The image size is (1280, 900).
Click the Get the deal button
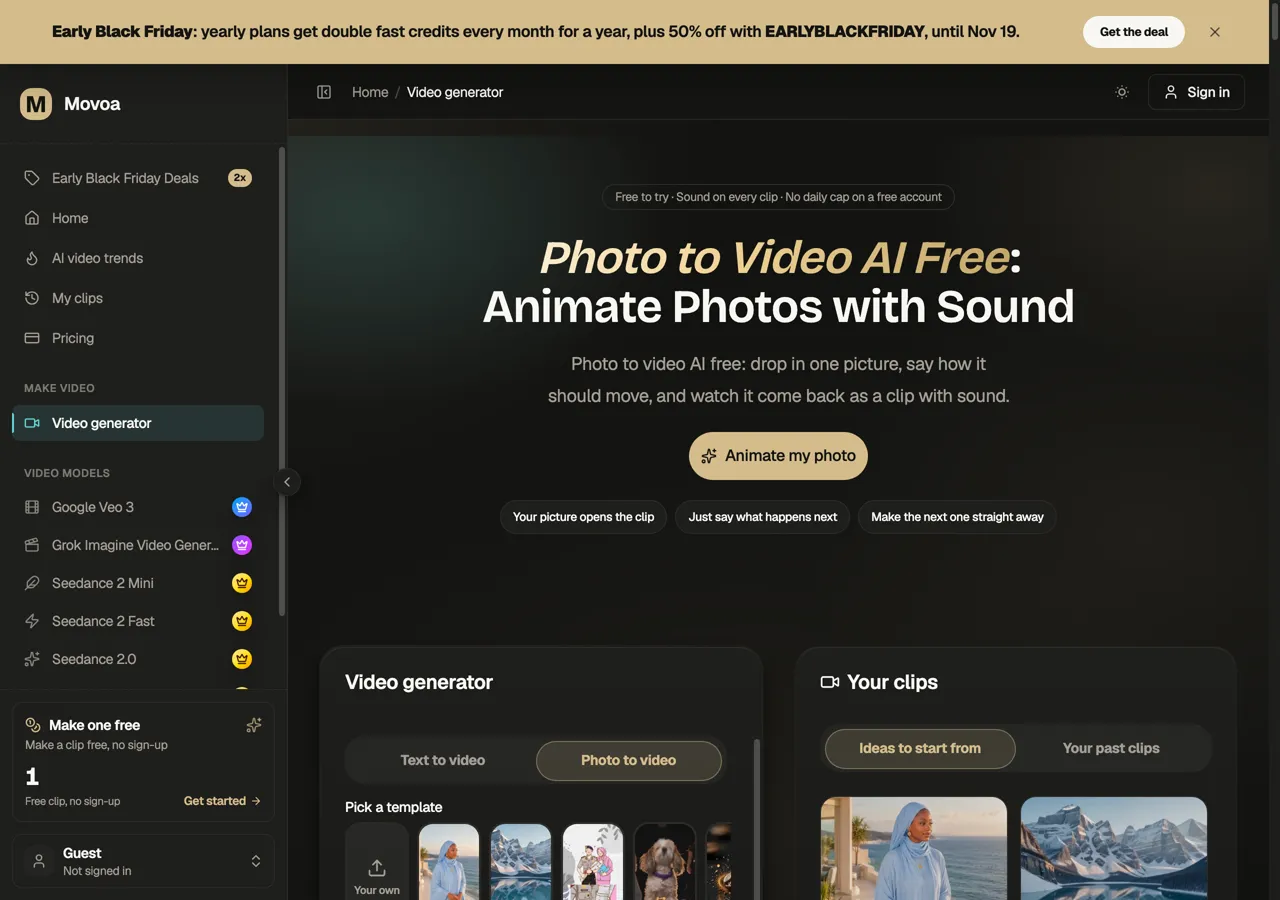click(x=1134, y=32)
